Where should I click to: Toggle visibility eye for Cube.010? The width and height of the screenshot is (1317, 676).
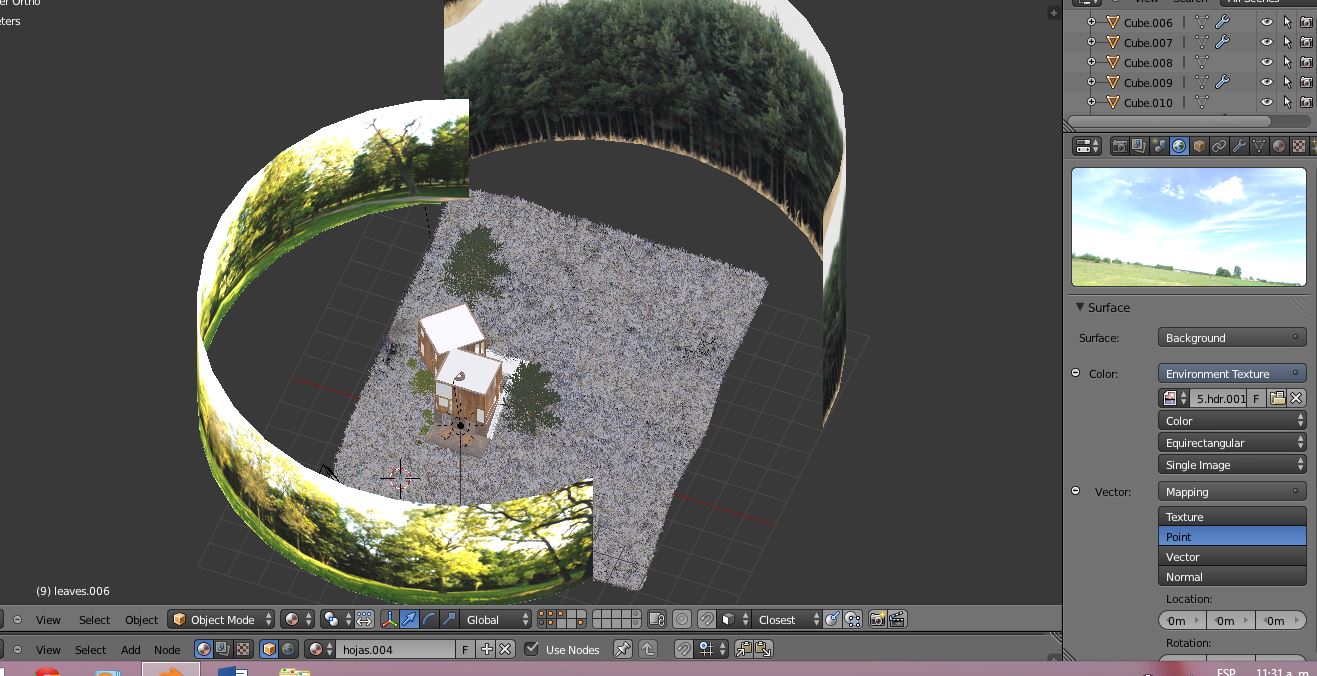(x=1266, y=102)
